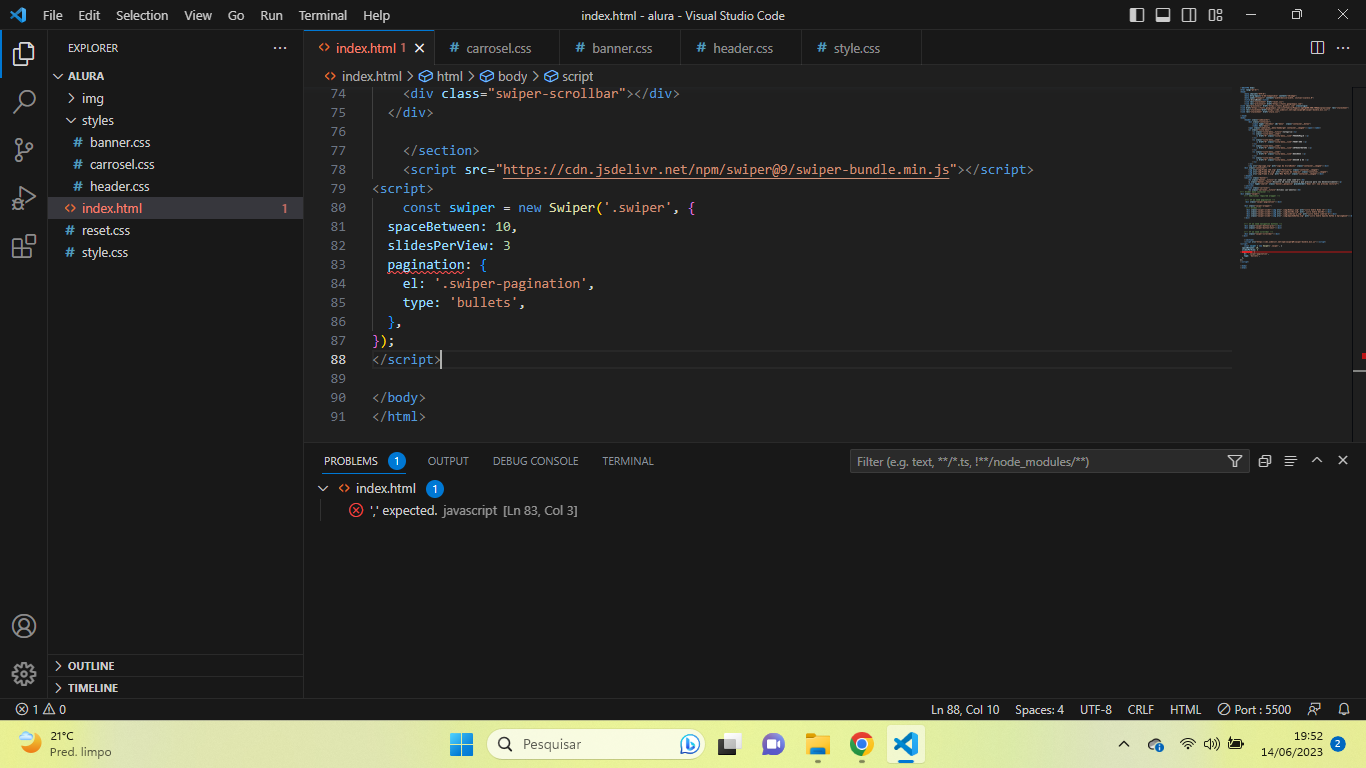This screenshot has height=768, width=1366.
Task: Close the bottom panel
Action: [x=1343, y=461]
